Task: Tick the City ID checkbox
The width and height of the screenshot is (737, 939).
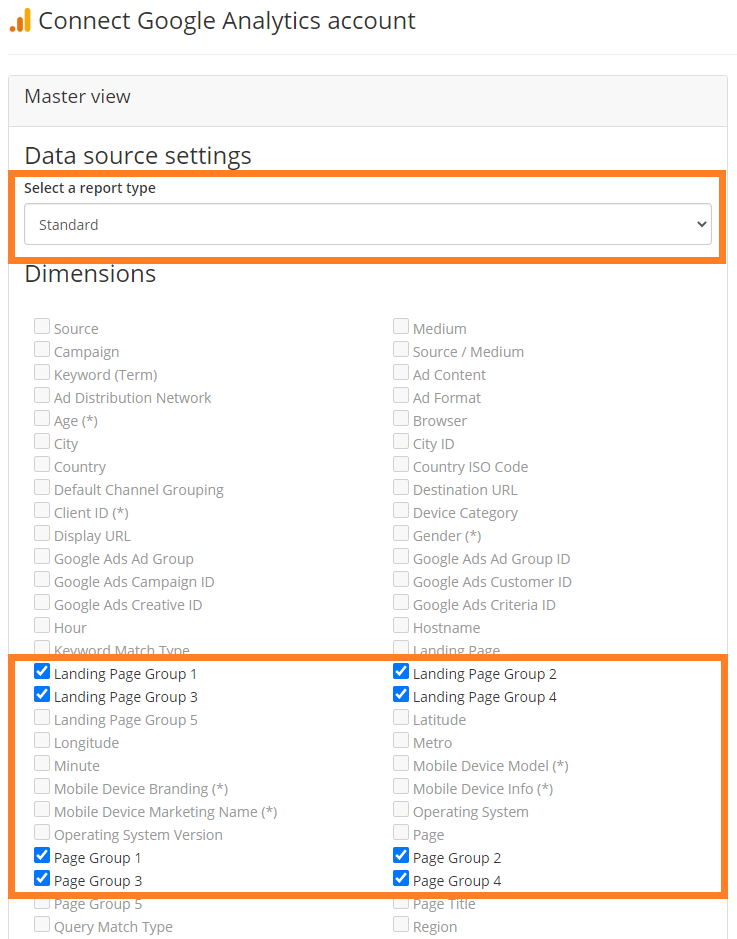Action: coord(401,441)
